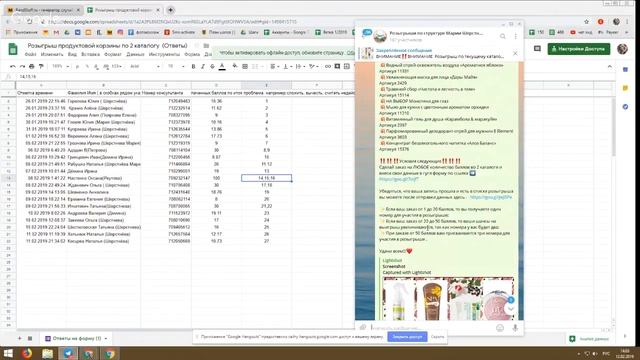Open the Windows Start menu

coord(8,353)
